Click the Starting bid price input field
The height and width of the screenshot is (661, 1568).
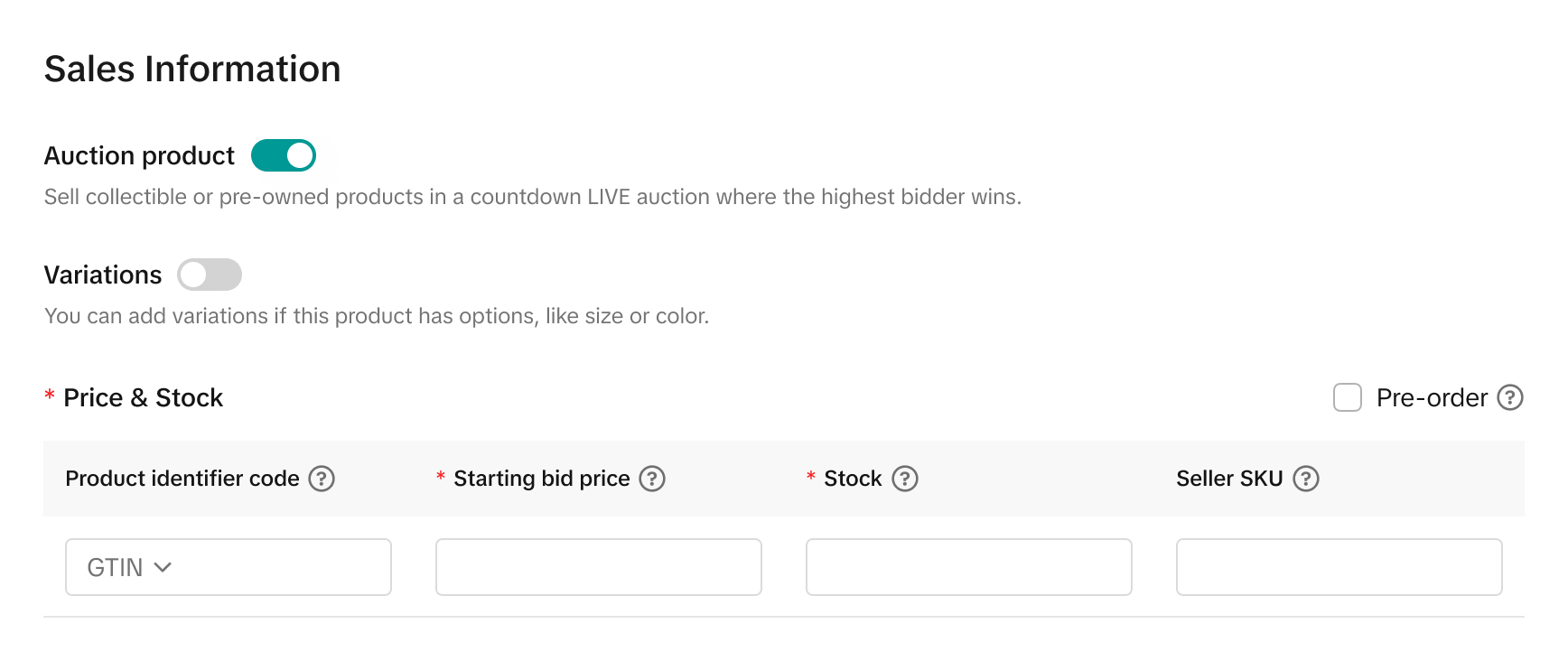tap(598, 567)
